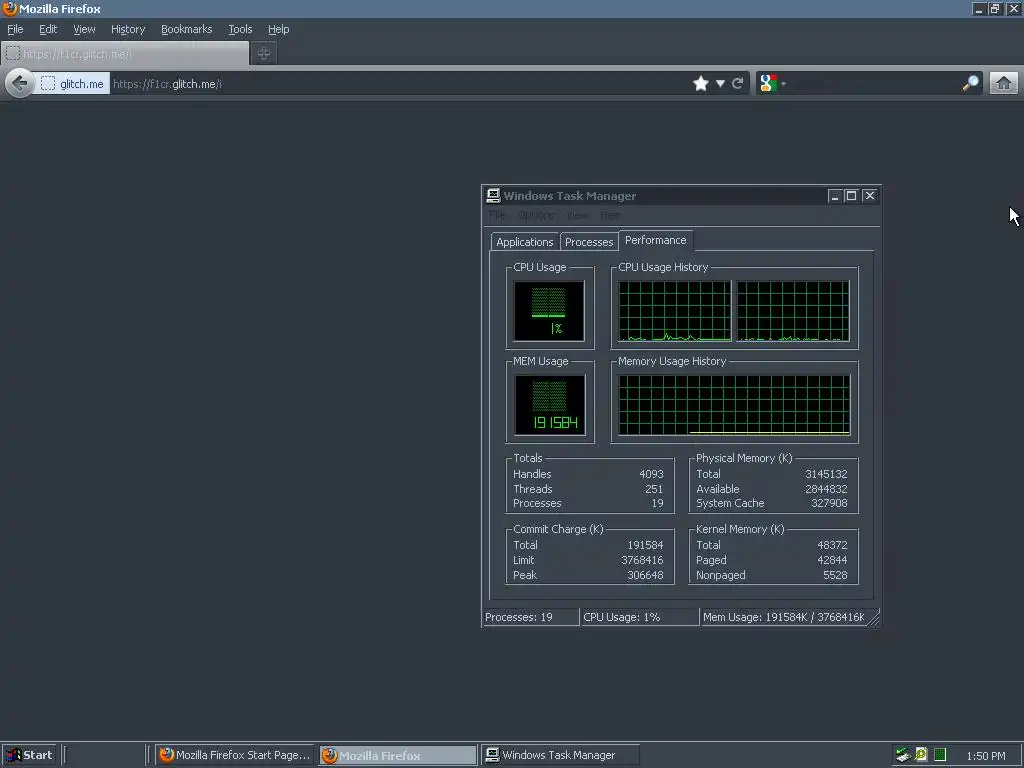This screenshot has width=1024, height=768.
Task: Click the 1:50 PM taskbar clock
Action: point(986,756)
